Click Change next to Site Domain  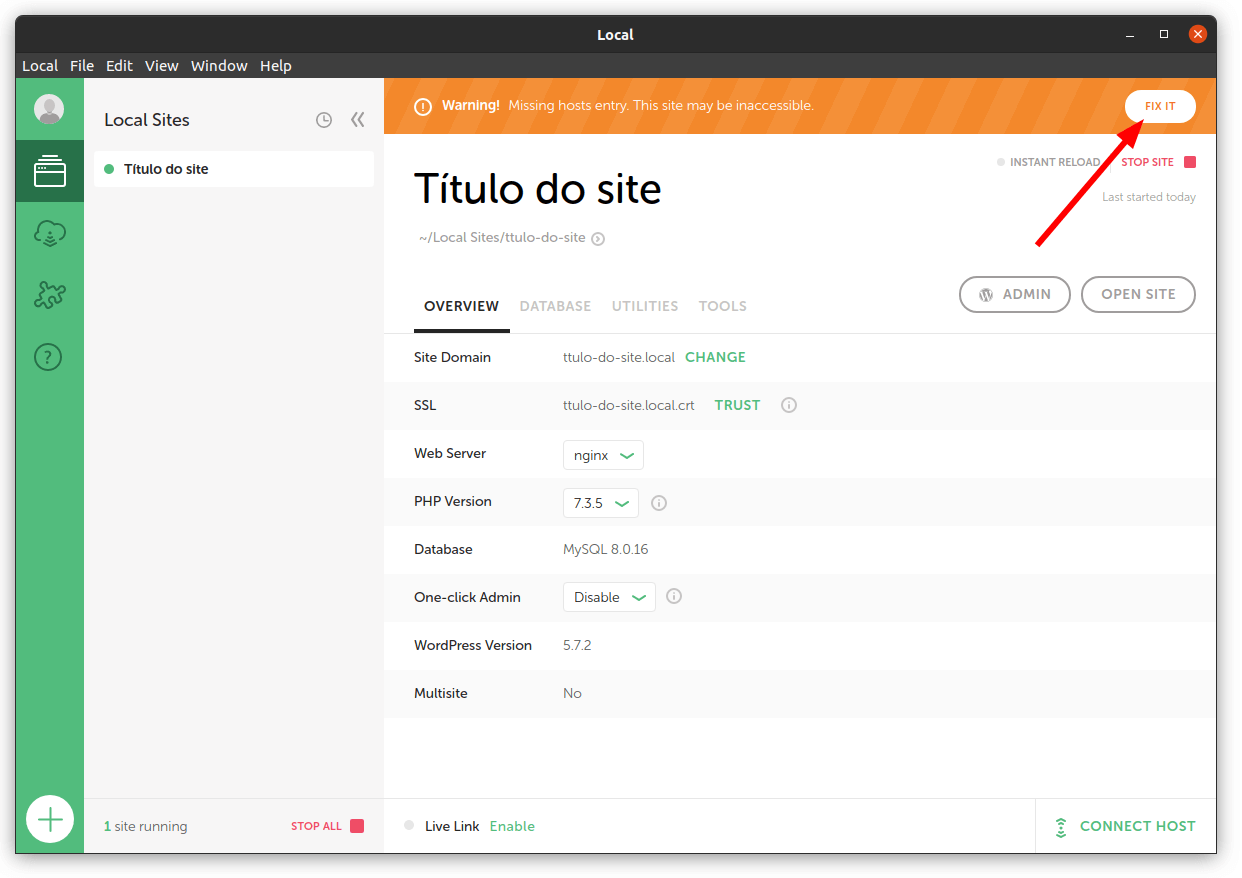point(715,357)
